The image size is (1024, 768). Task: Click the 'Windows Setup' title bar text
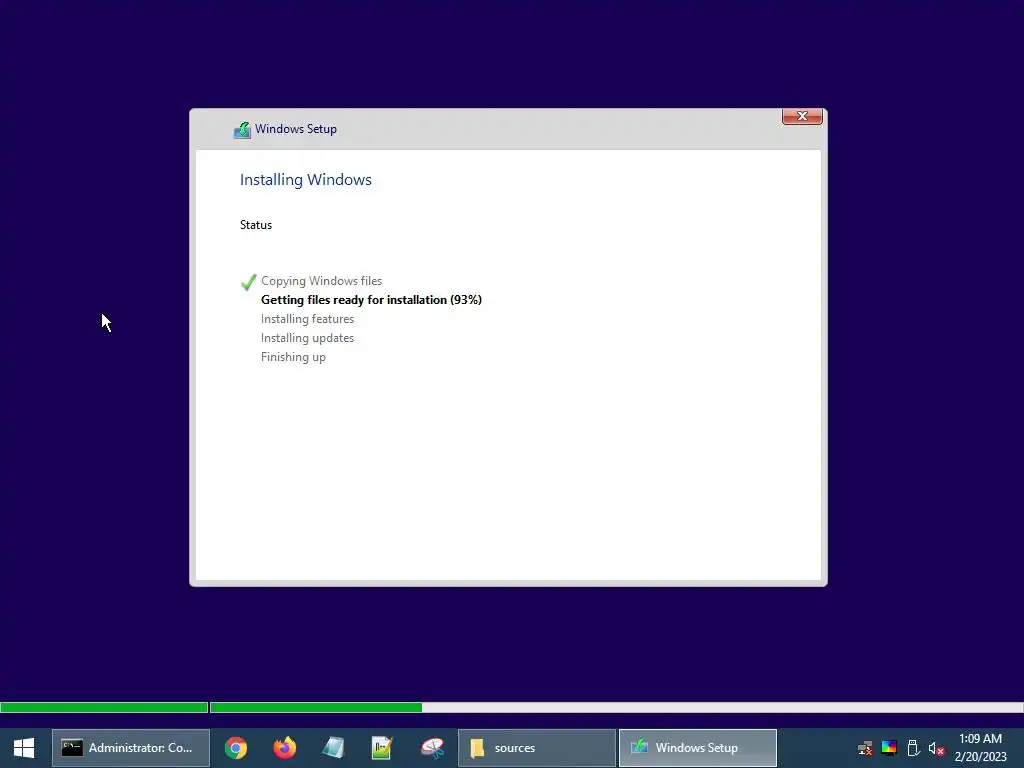[x=296, y=129]
